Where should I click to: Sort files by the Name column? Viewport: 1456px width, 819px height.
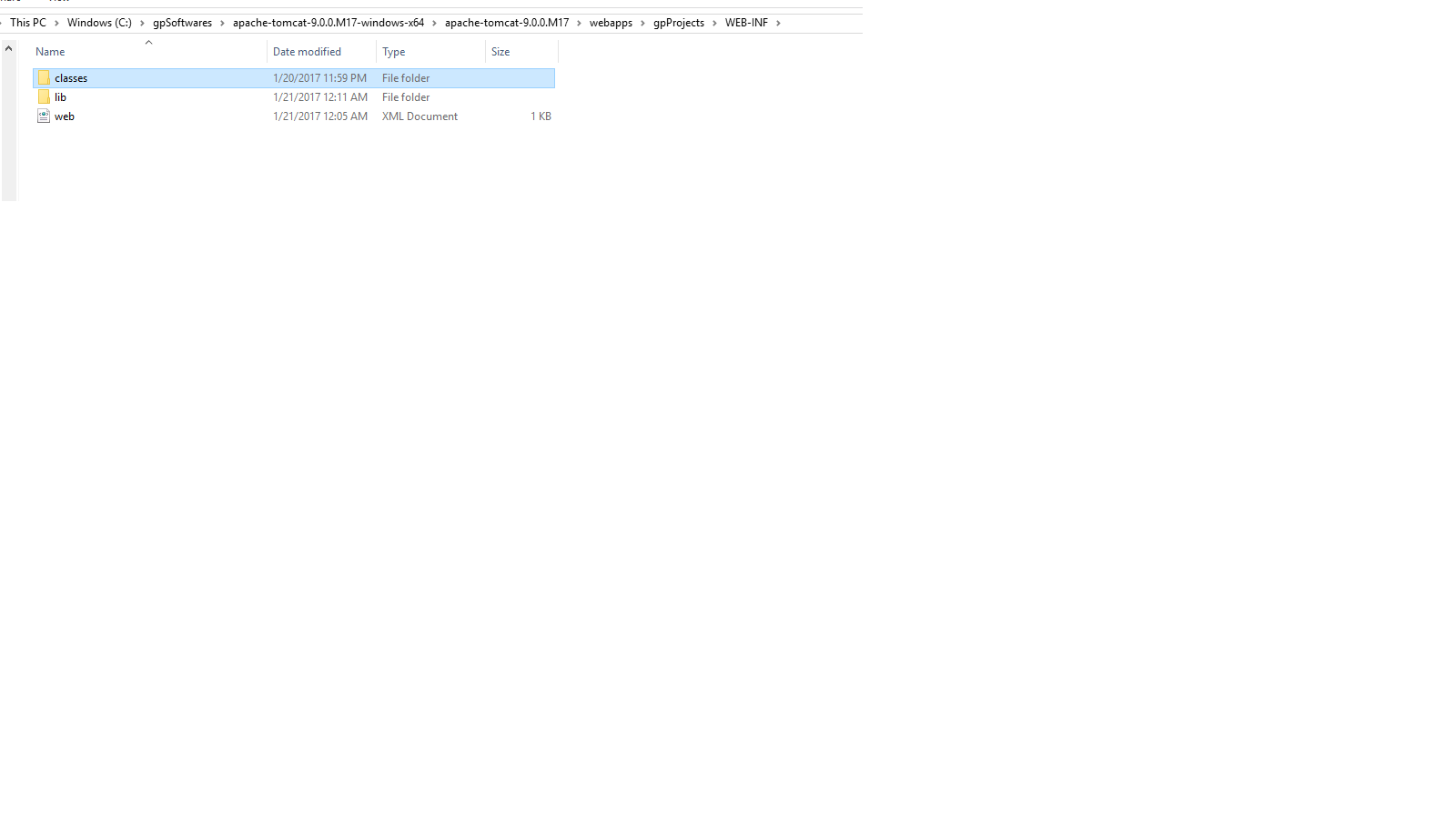click(x=51, y=52)
